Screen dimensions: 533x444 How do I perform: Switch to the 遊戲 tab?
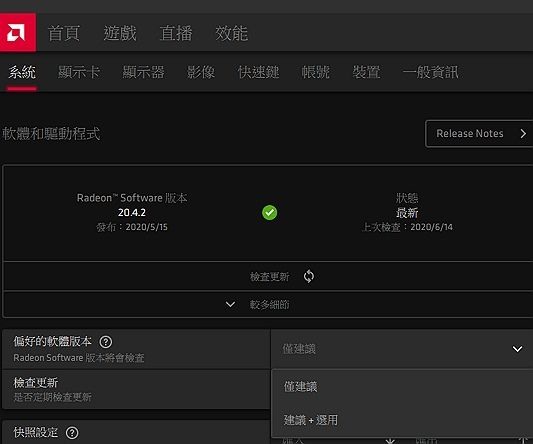(x=120, y=33)
